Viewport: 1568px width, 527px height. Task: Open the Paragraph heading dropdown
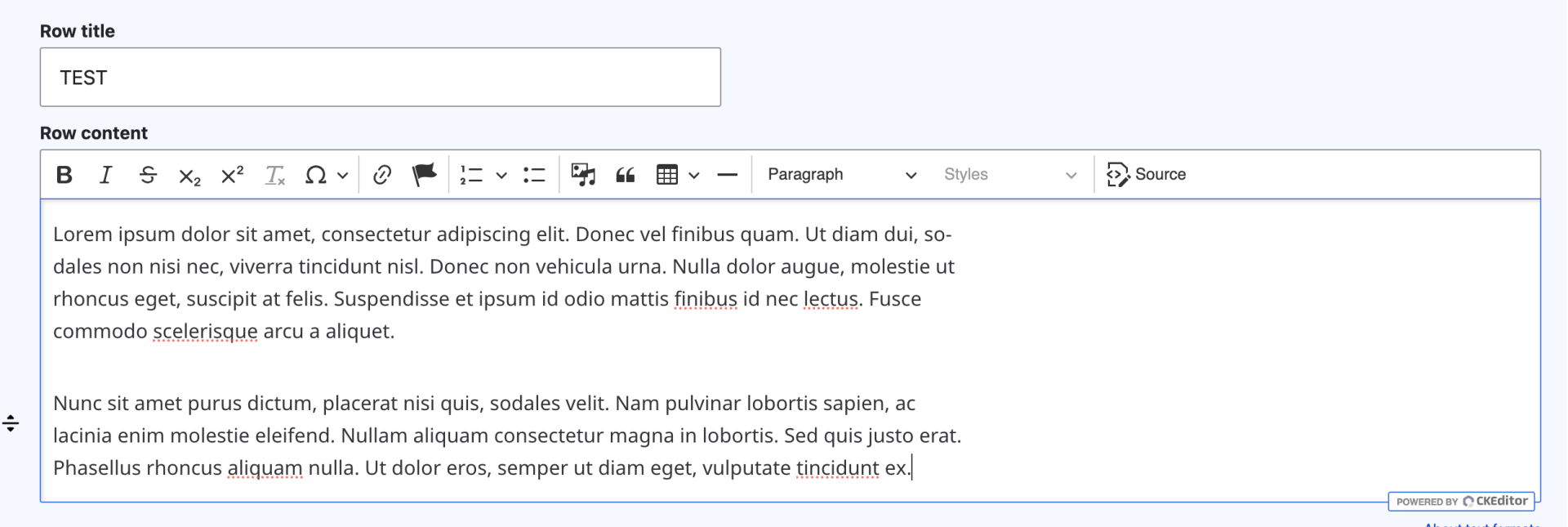[841, 175]
